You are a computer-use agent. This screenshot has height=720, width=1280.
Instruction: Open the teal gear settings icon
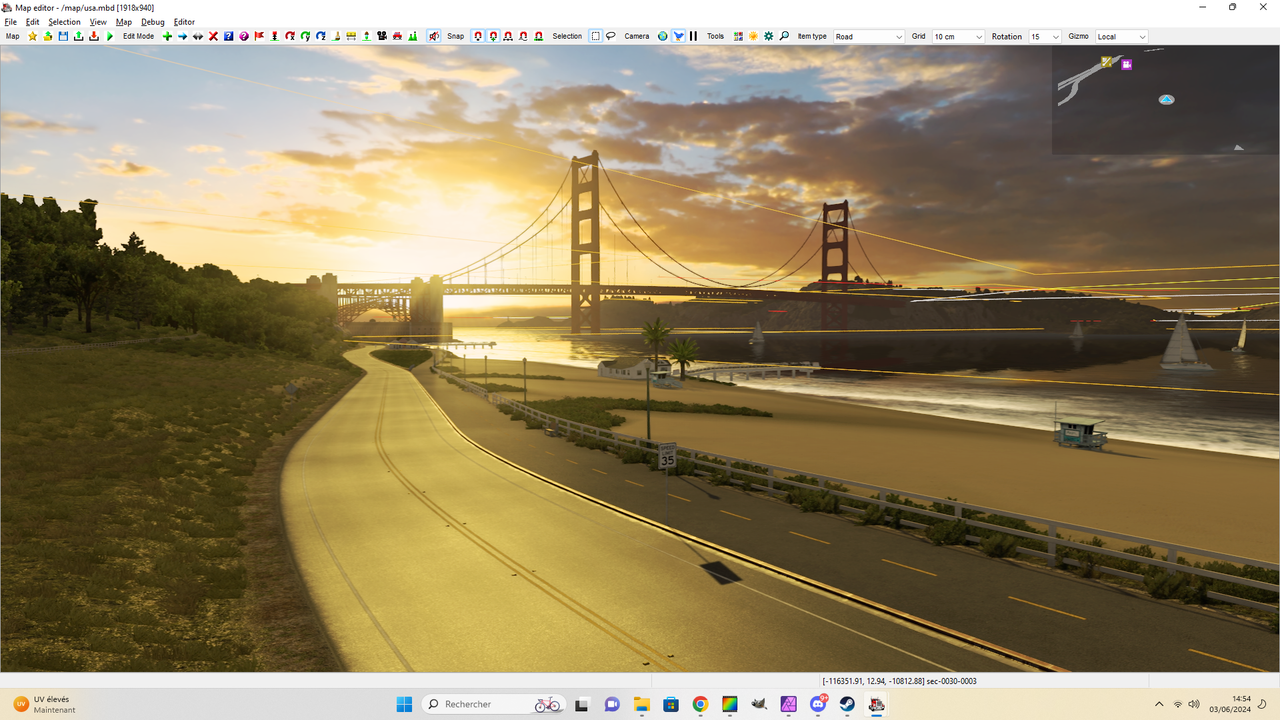(769, 36)
